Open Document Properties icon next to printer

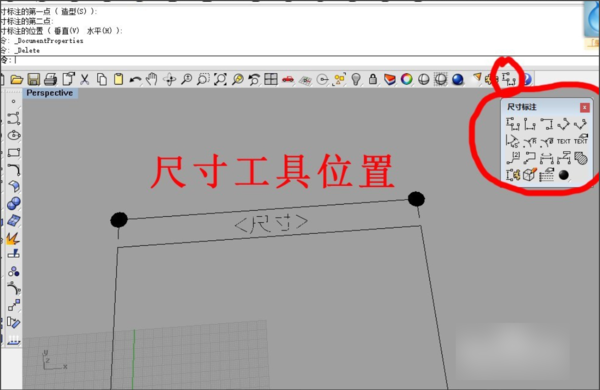[x=68, y=79]
